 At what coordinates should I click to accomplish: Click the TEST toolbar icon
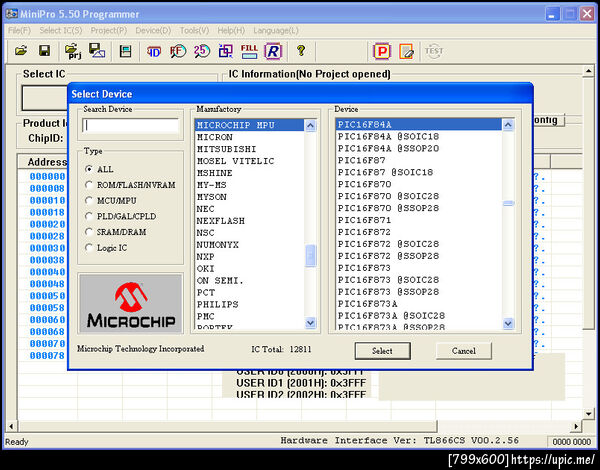click(x=434, y=51)
